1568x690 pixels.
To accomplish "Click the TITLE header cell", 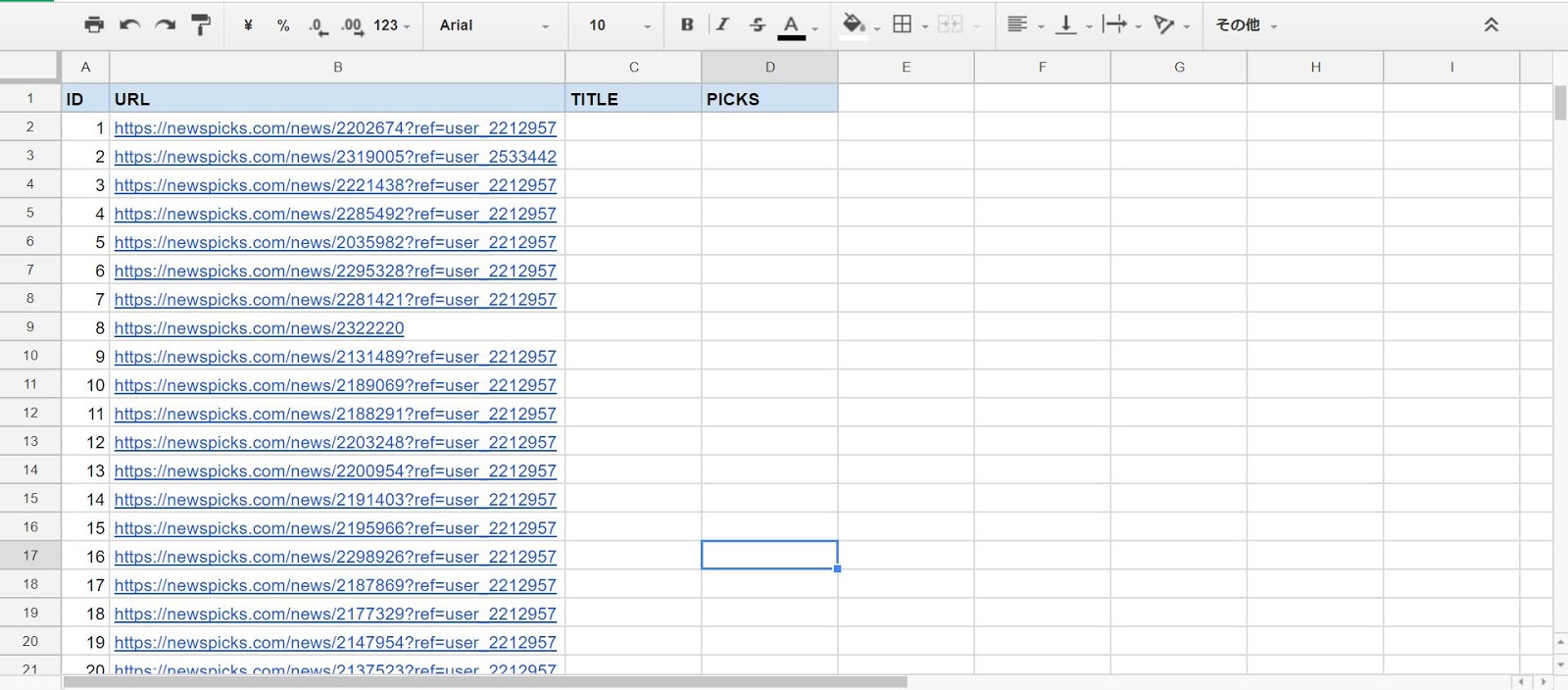I will coord(633,98).
